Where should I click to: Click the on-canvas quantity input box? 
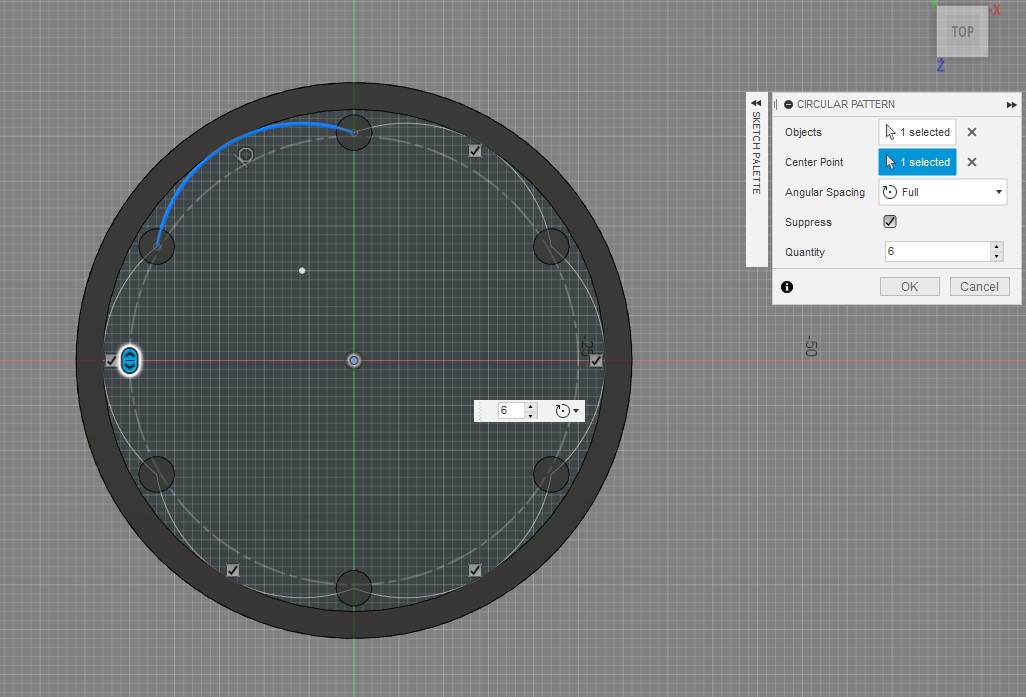coord(509,411)
